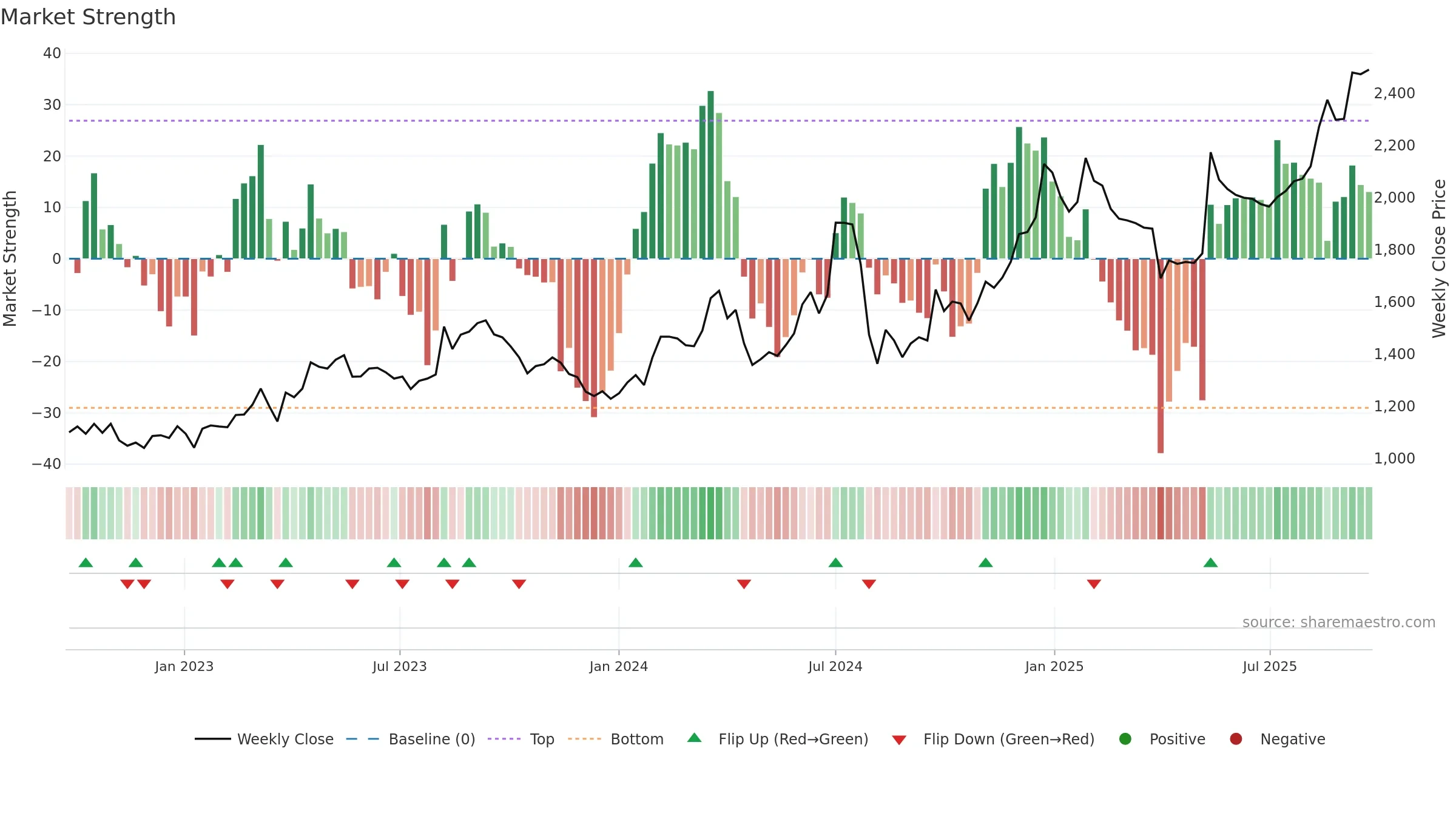Select the last red flip-down triangle before Jan 2024

[519, 584]
